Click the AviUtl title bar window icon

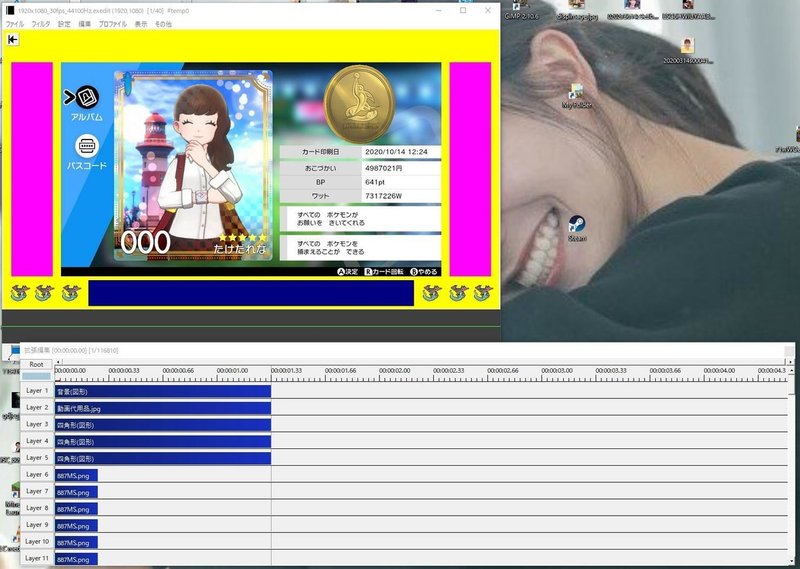point(10,10)
